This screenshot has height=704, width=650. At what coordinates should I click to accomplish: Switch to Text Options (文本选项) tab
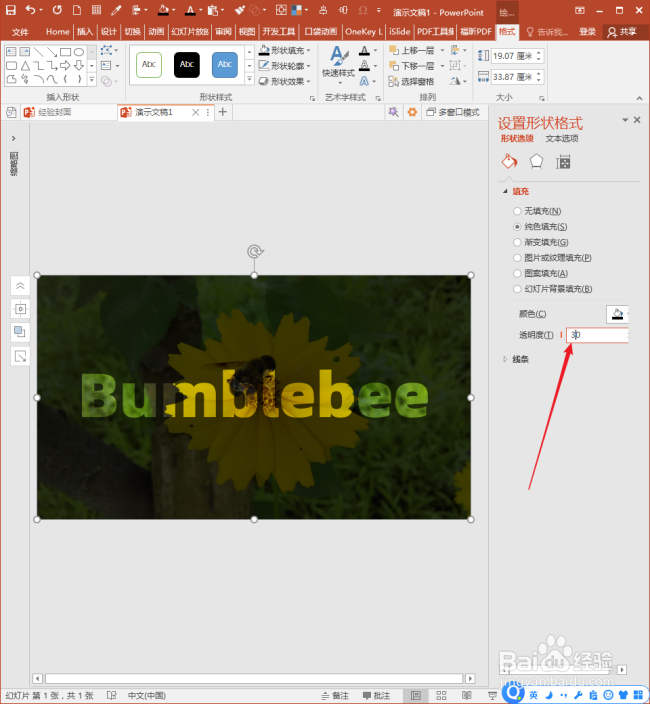562,138
